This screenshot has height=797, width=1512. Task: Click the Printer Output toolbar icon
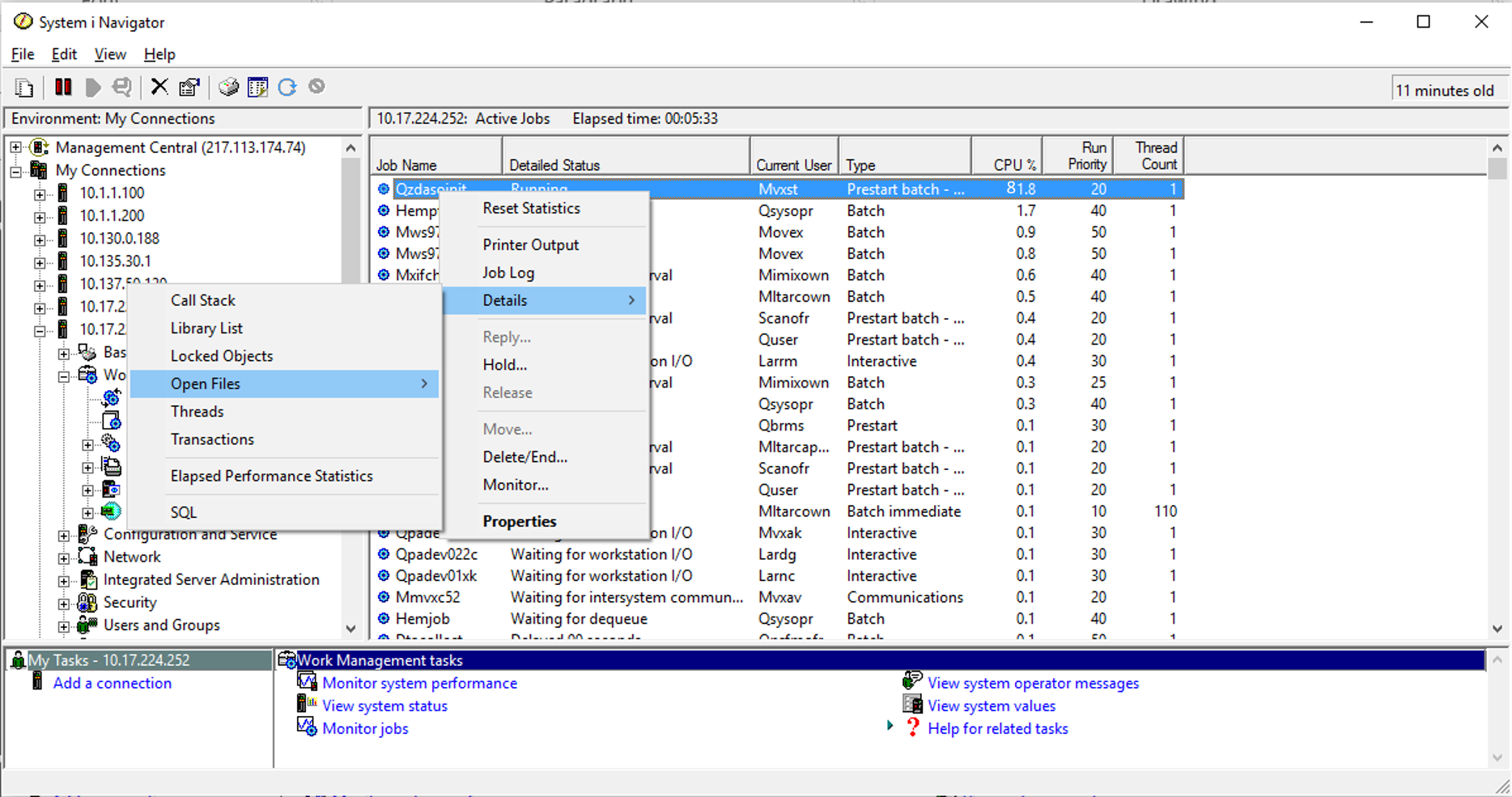pos(229,87)
